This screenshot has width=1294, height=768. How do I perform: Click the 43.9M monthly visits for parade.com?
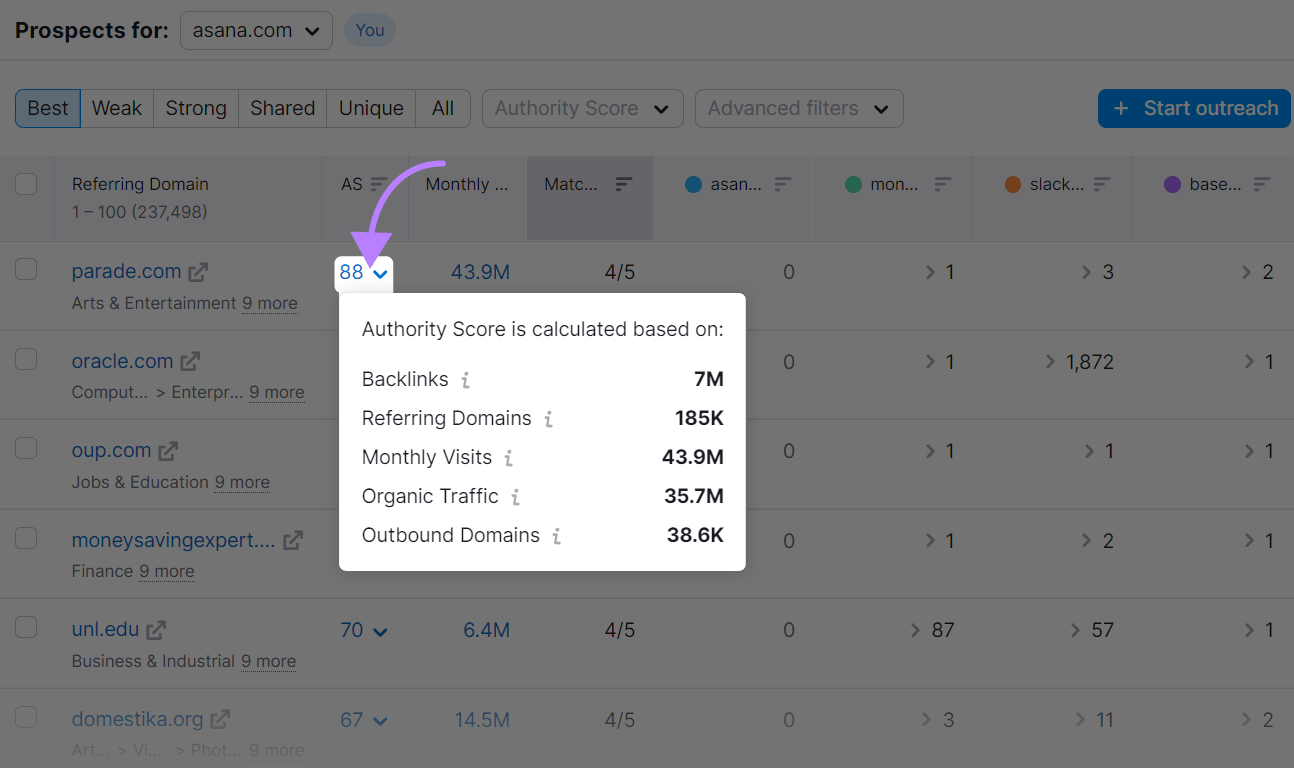point(480,272)
